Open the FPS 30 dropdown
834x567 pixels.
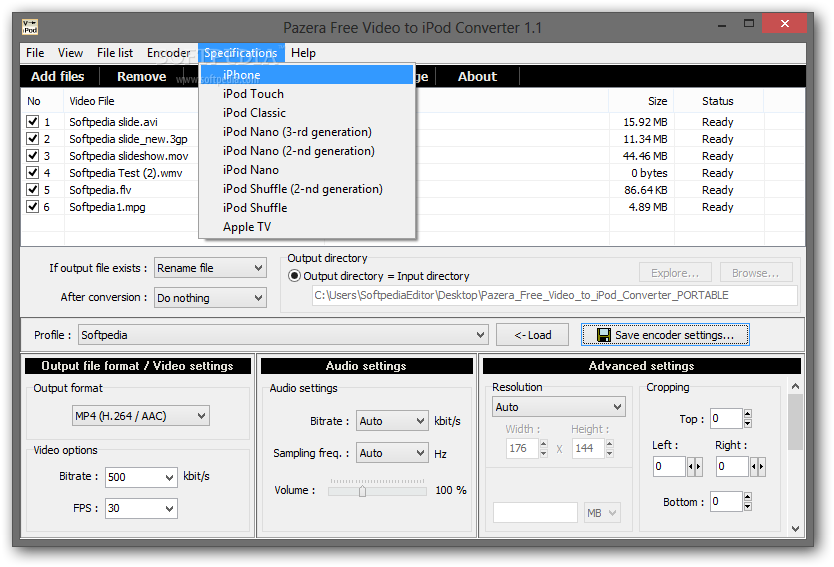tap(141, 508)
